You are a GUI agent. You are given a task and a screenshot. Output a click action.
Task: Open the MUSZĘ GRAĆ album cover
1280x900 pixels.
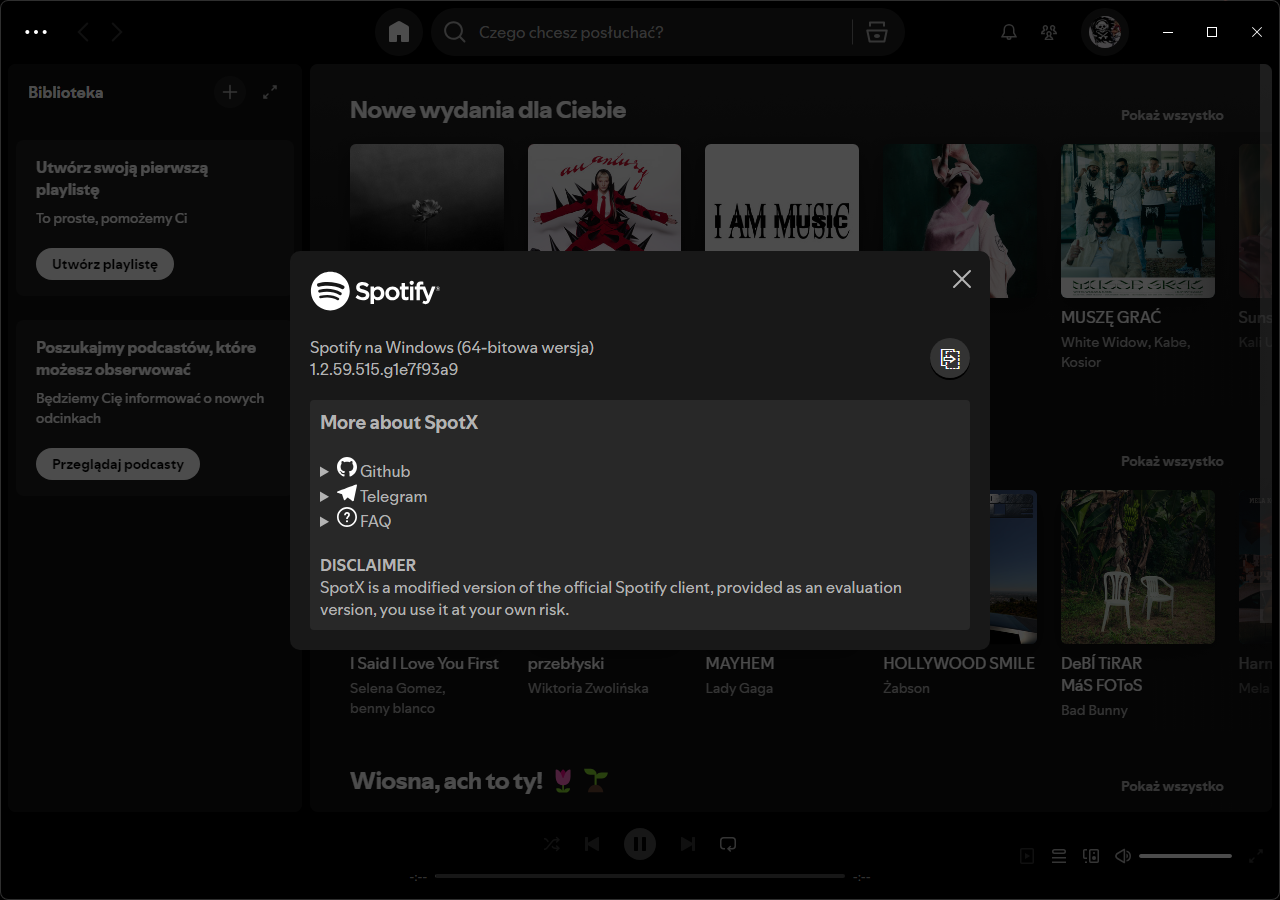click(1138, 221)
